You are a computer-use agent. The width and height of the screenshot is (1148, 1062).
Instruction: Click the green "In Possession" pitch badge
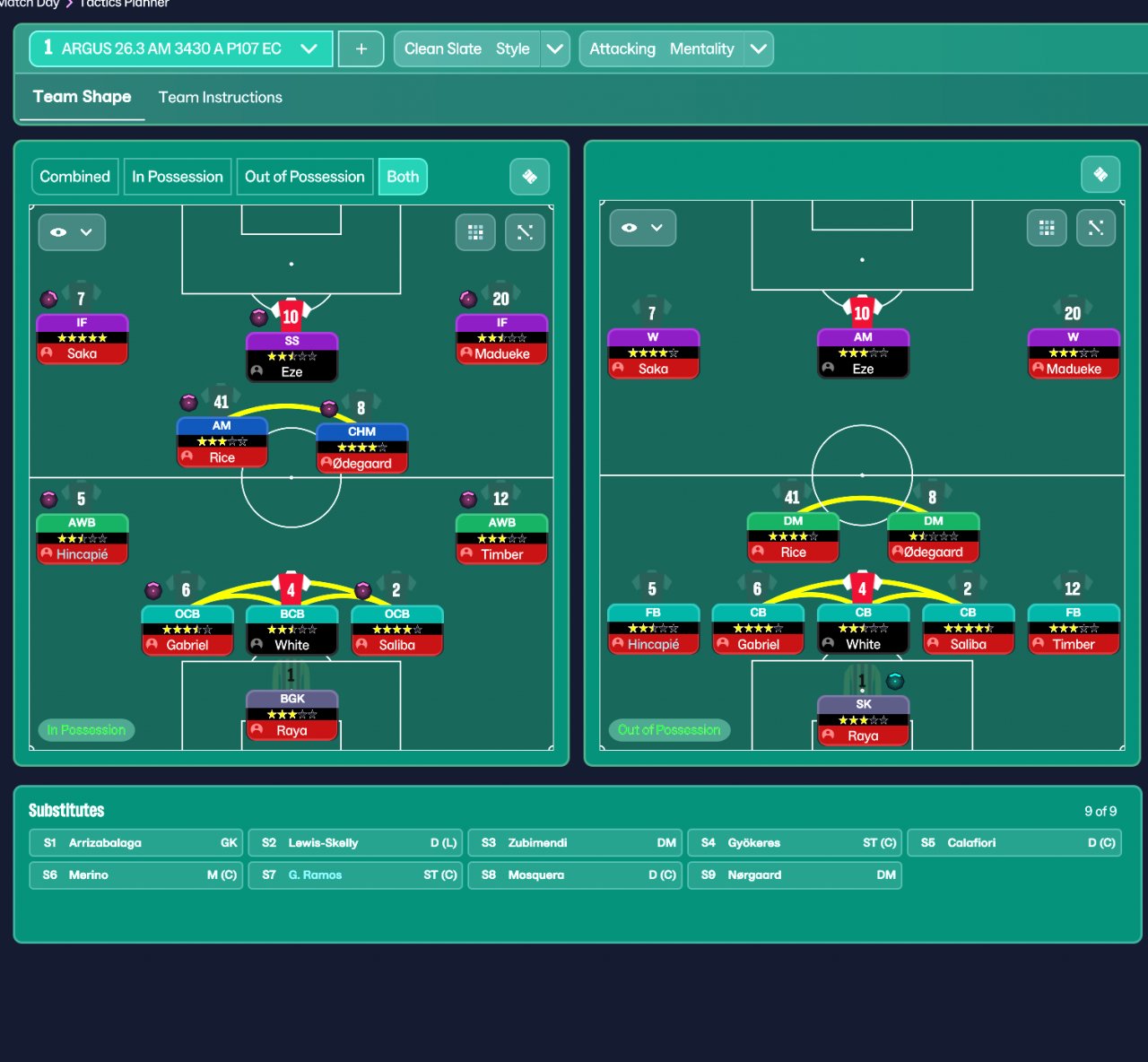click(86, 730)
